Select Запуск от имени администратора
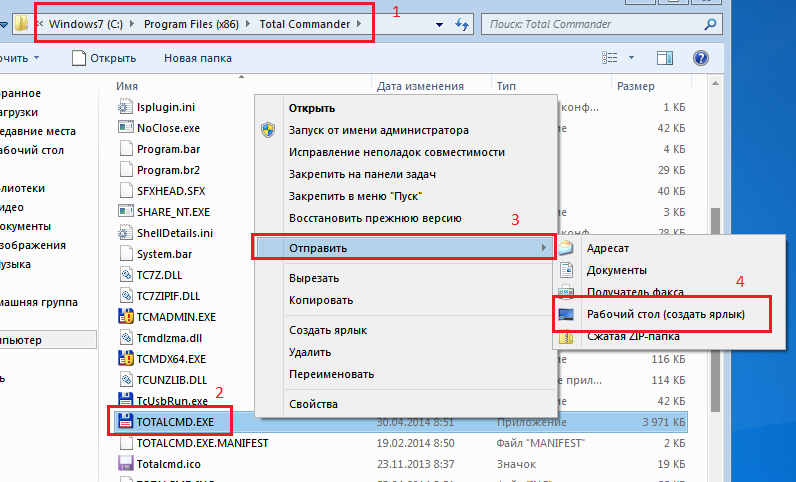The width and height of the screenshot is (796, 482). (379, 131)
